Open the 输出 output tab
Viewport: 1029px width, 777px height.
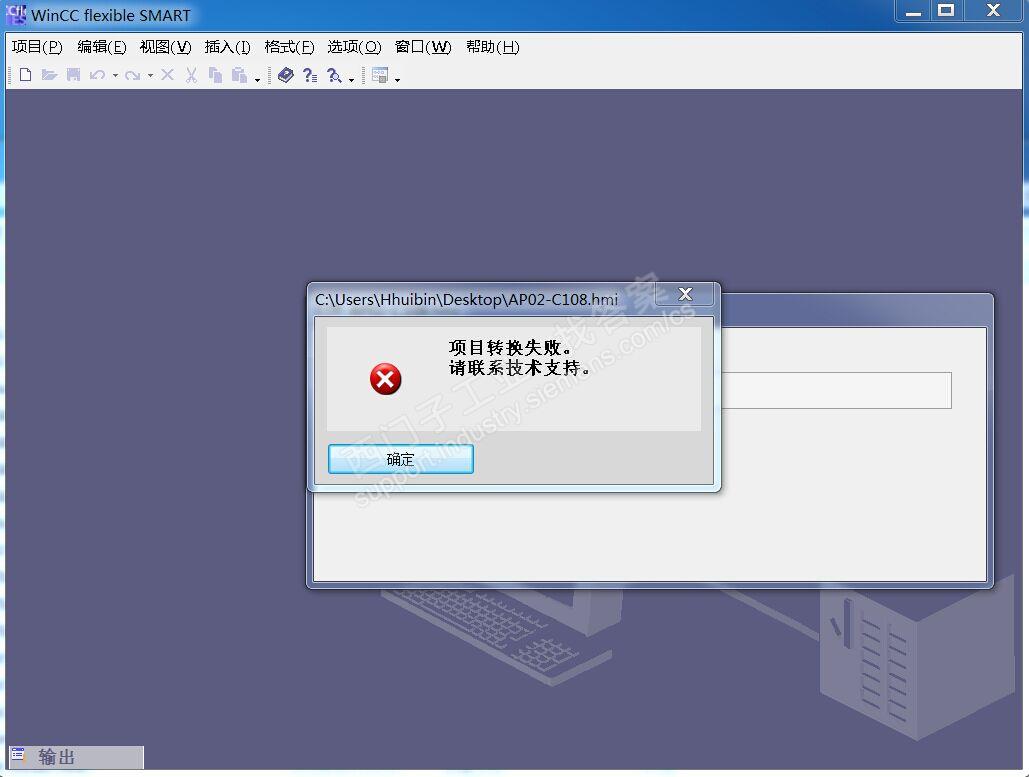76,757
